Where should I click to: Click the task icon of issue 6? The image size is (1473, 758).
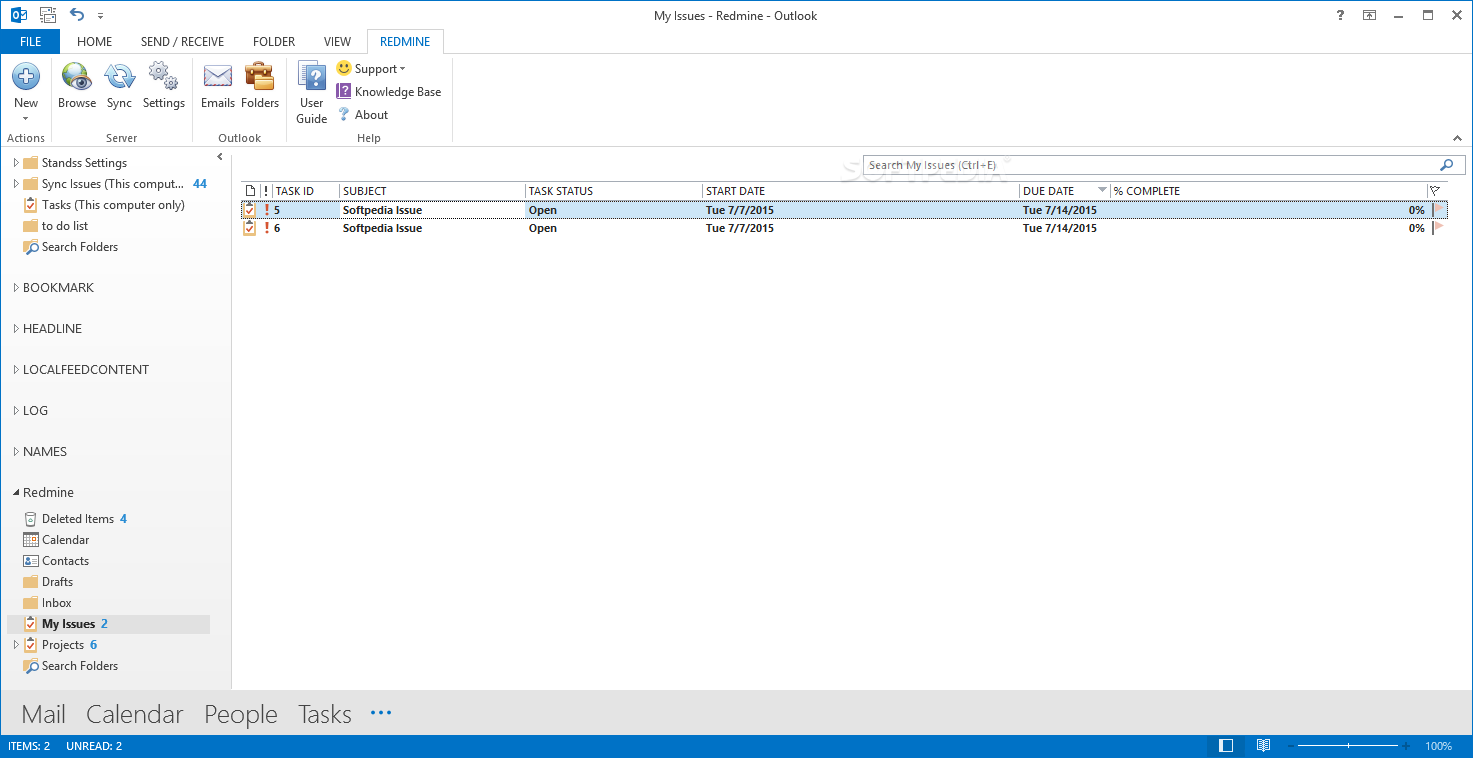coord(249,228)
